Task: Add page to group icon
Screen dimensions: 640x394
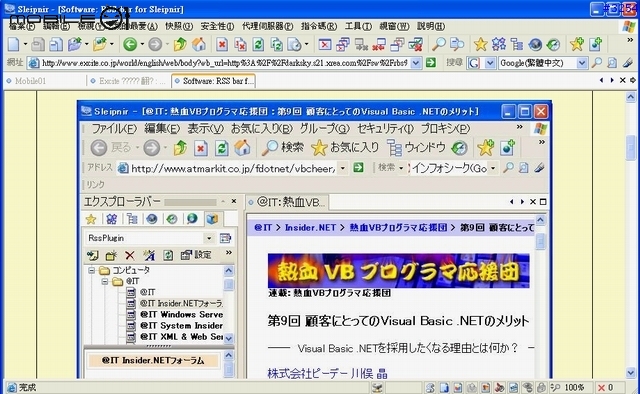Action: tap(596, 44)
